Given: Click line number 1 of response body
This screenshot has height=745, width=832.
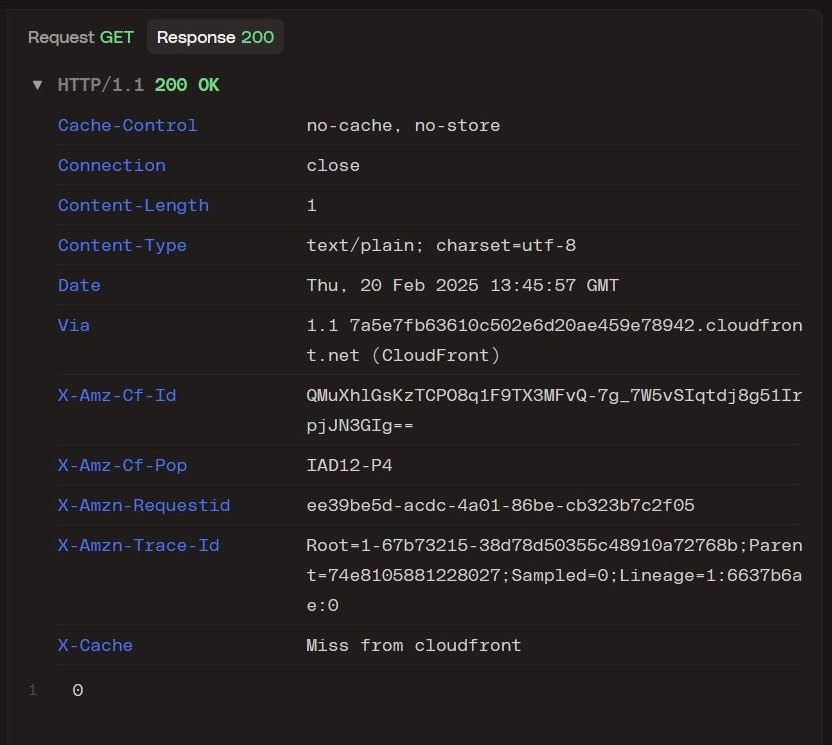Looking at the screenshot, I should pyautogui.click(x=33, y=690).
